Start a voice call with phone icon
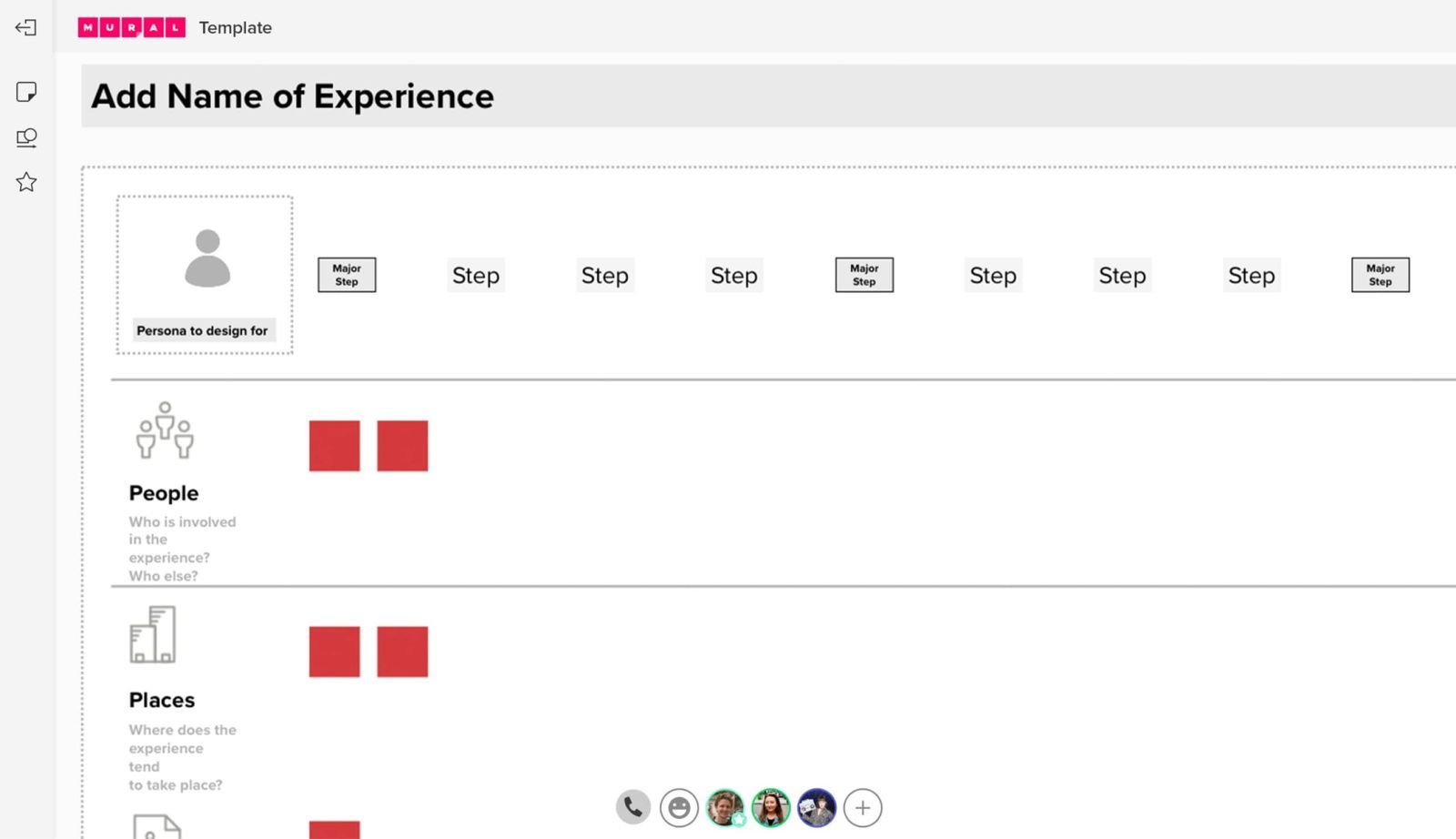1456x839 pixels. click(x=633, y=807)
